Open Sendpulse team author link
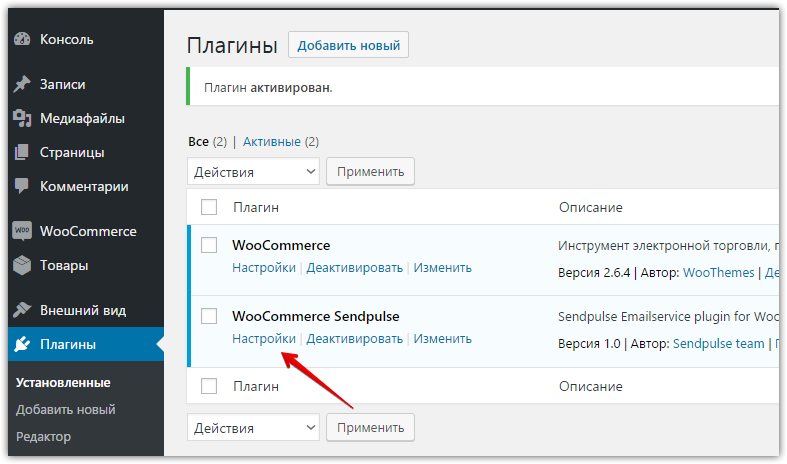 tap(719, 343)
